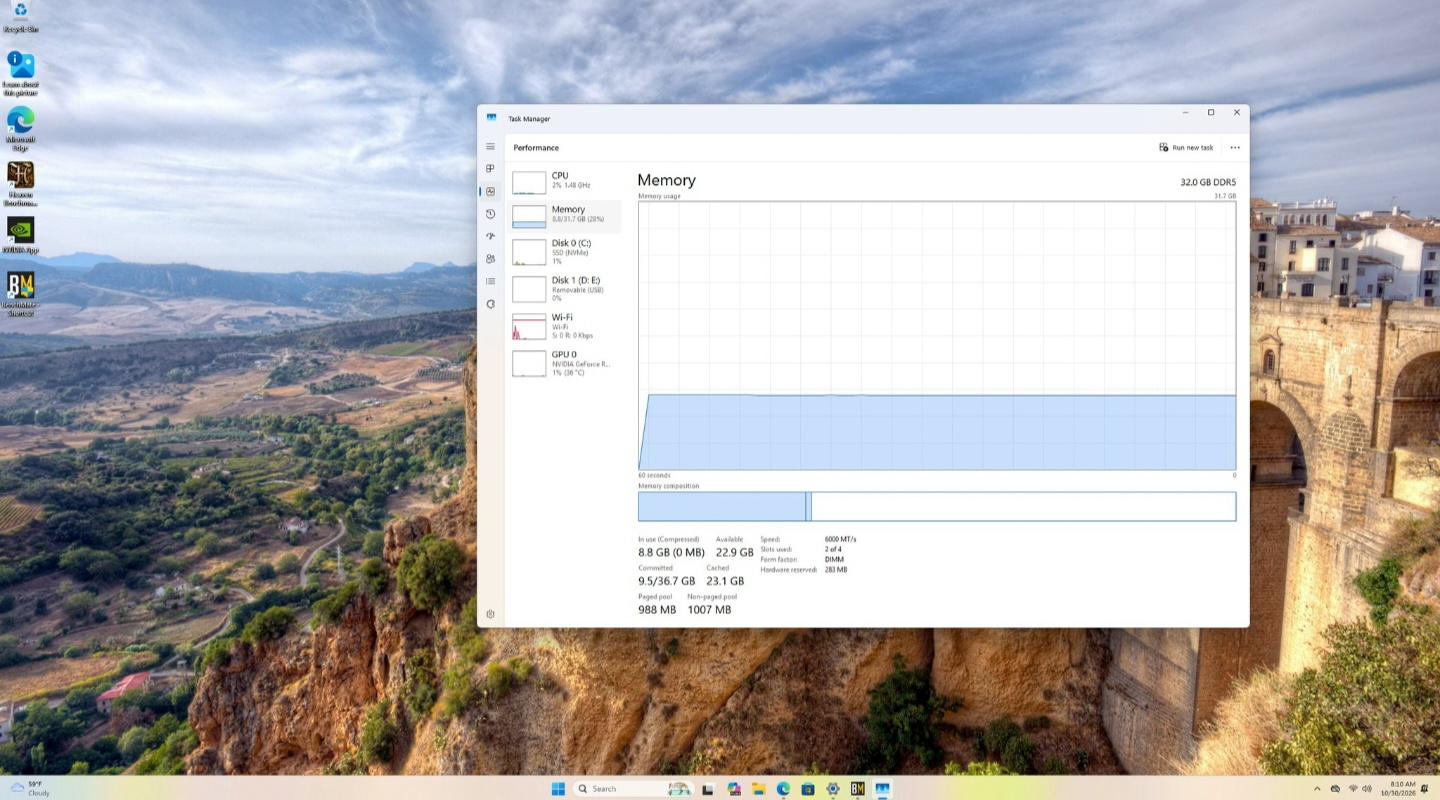This screenshot has height=800, width=1440.
Task: Show hidden system tray icons chevron
Action: point(1317,788)
